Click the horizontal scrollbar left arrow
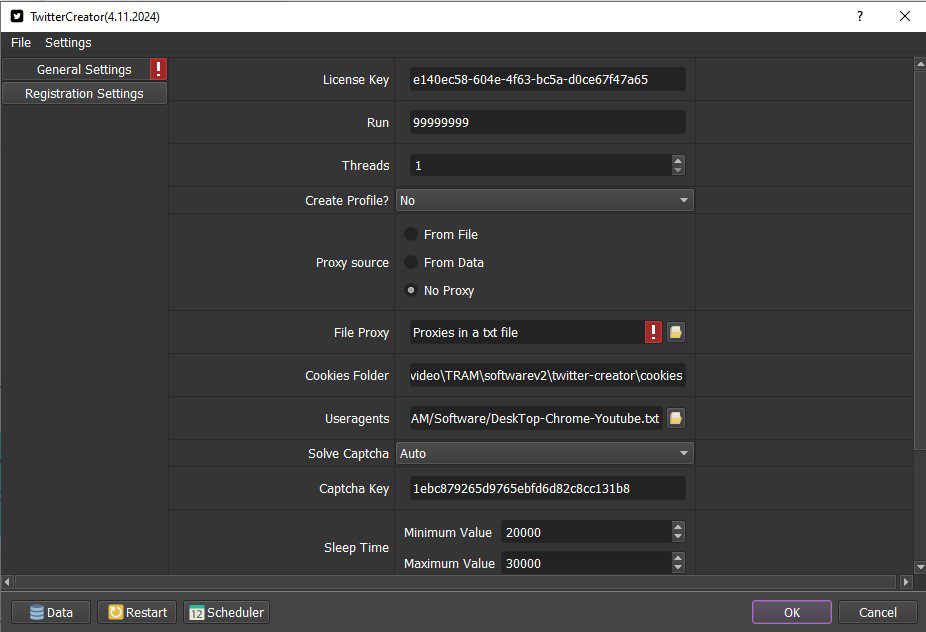 pyautogui.click(x=7, y=582)
